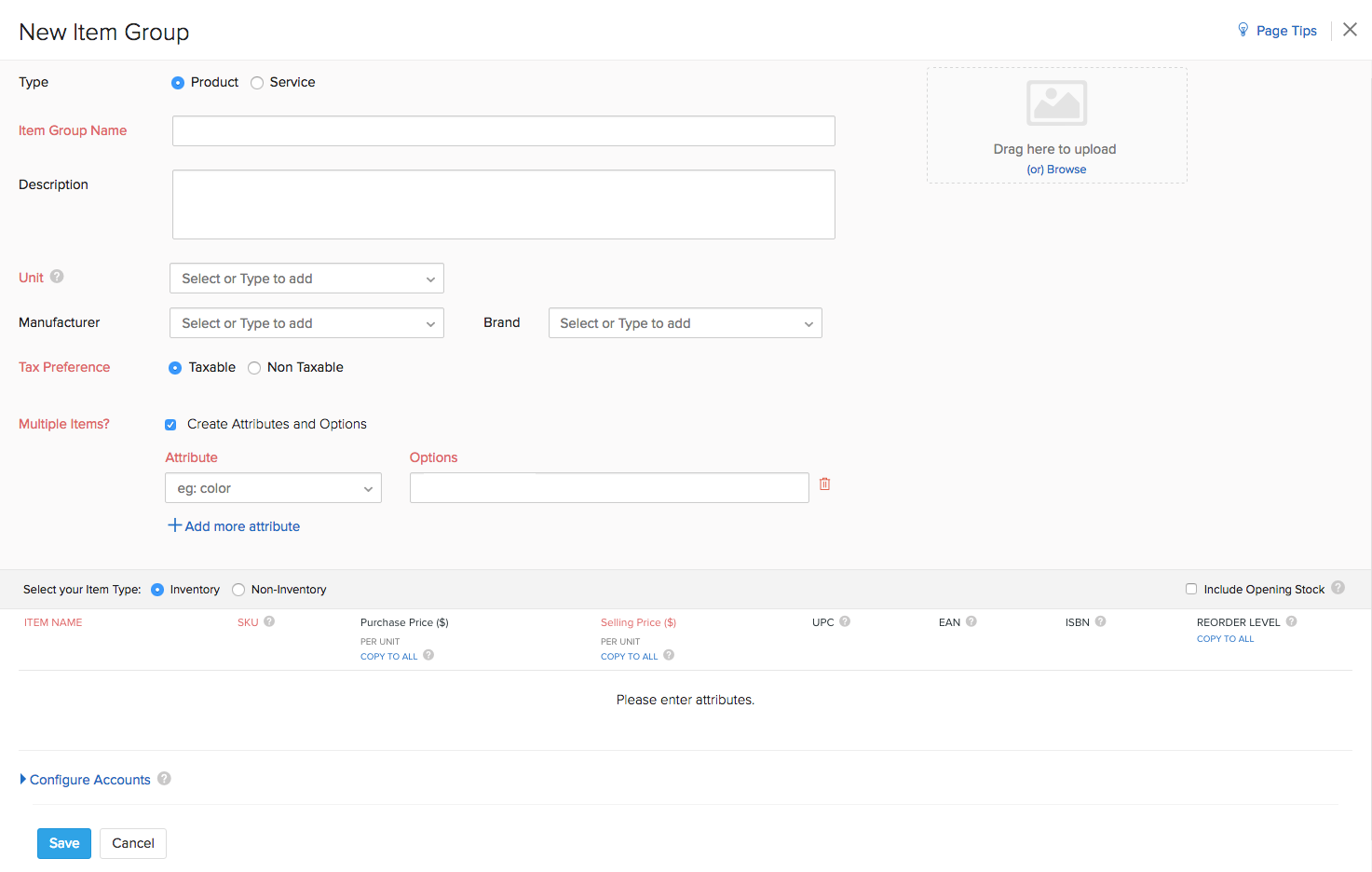Click the help icon next to UPC

(x=845, y=621)
